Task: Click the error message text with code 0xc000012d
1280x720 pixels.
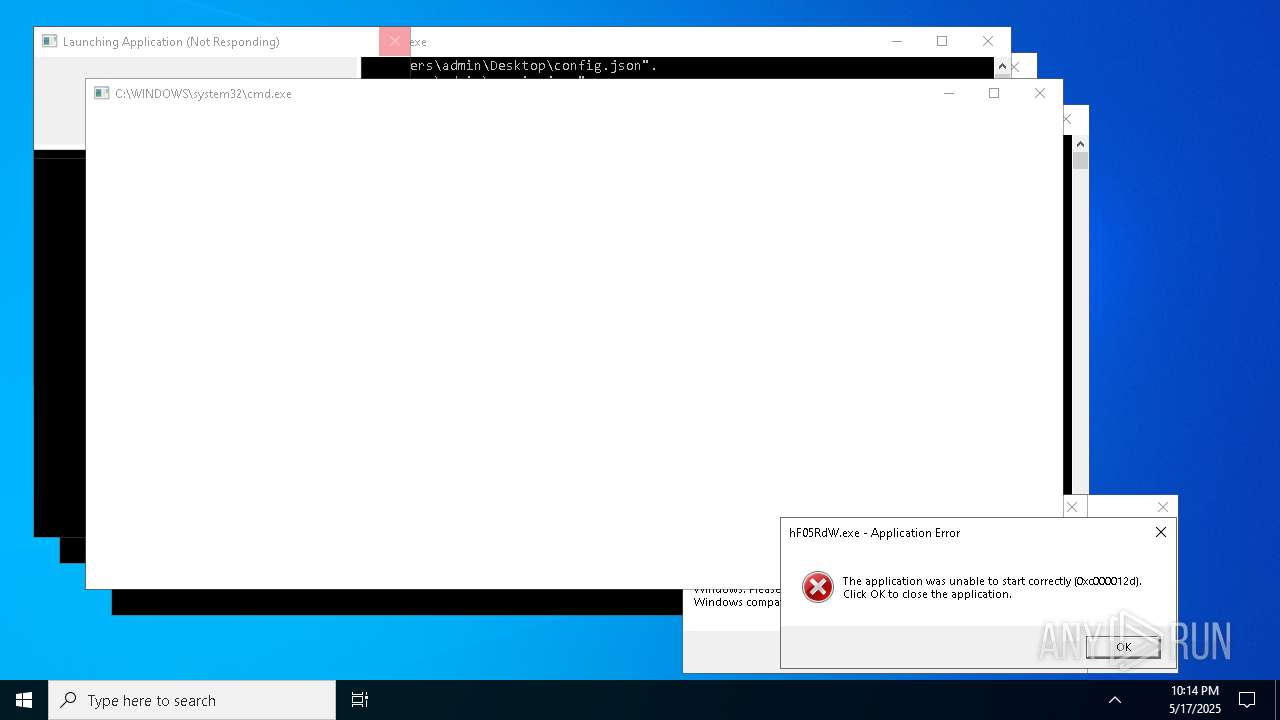Action: point(991,587)
